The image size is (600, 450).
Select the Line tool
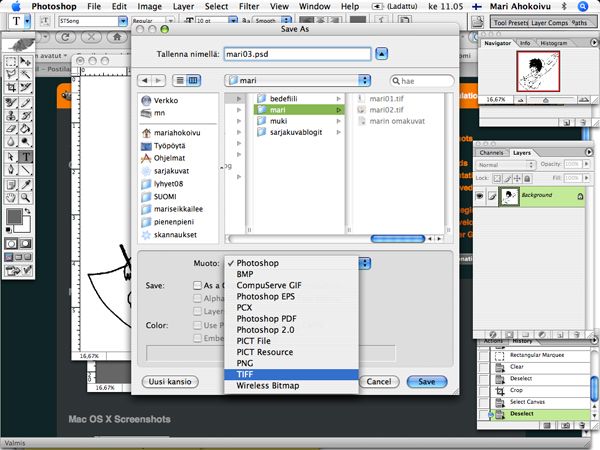(x=26, y=170)
